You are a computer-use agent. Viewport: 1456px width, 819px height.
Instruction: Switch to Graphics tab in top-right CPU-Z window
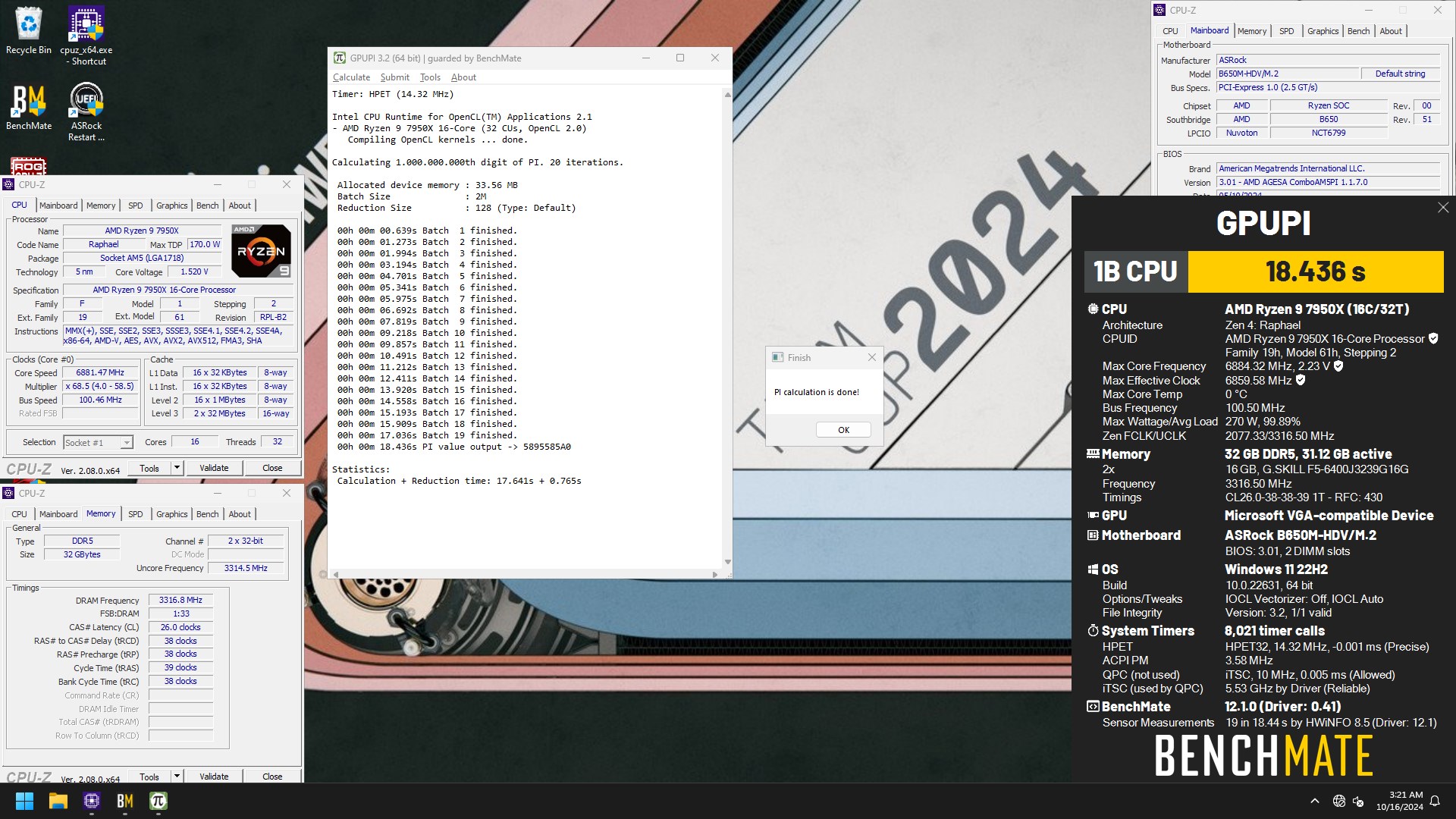1323,31
